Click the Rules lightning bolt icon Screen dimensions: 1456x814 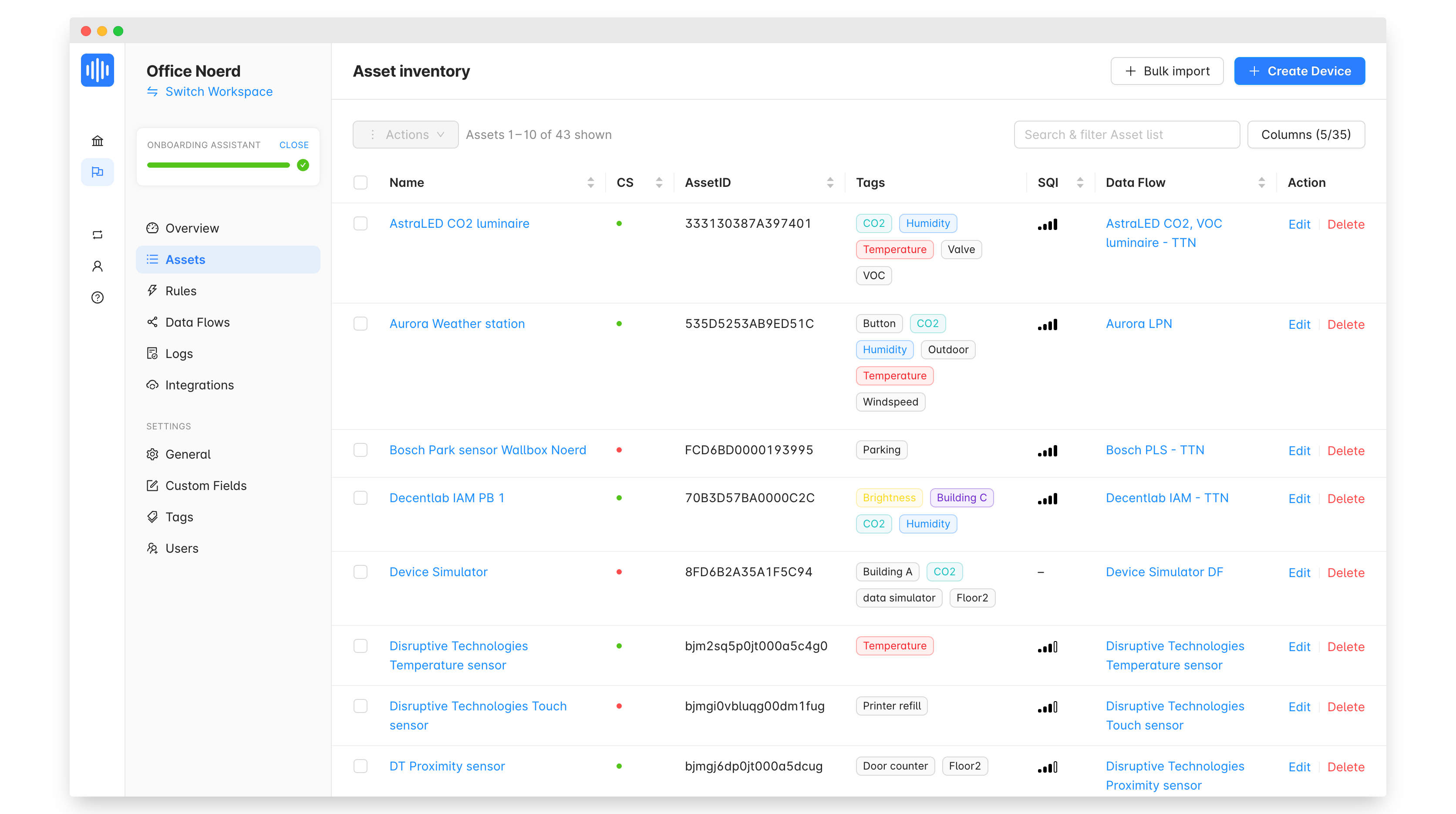pyautogui.click(x=152, y=290)
